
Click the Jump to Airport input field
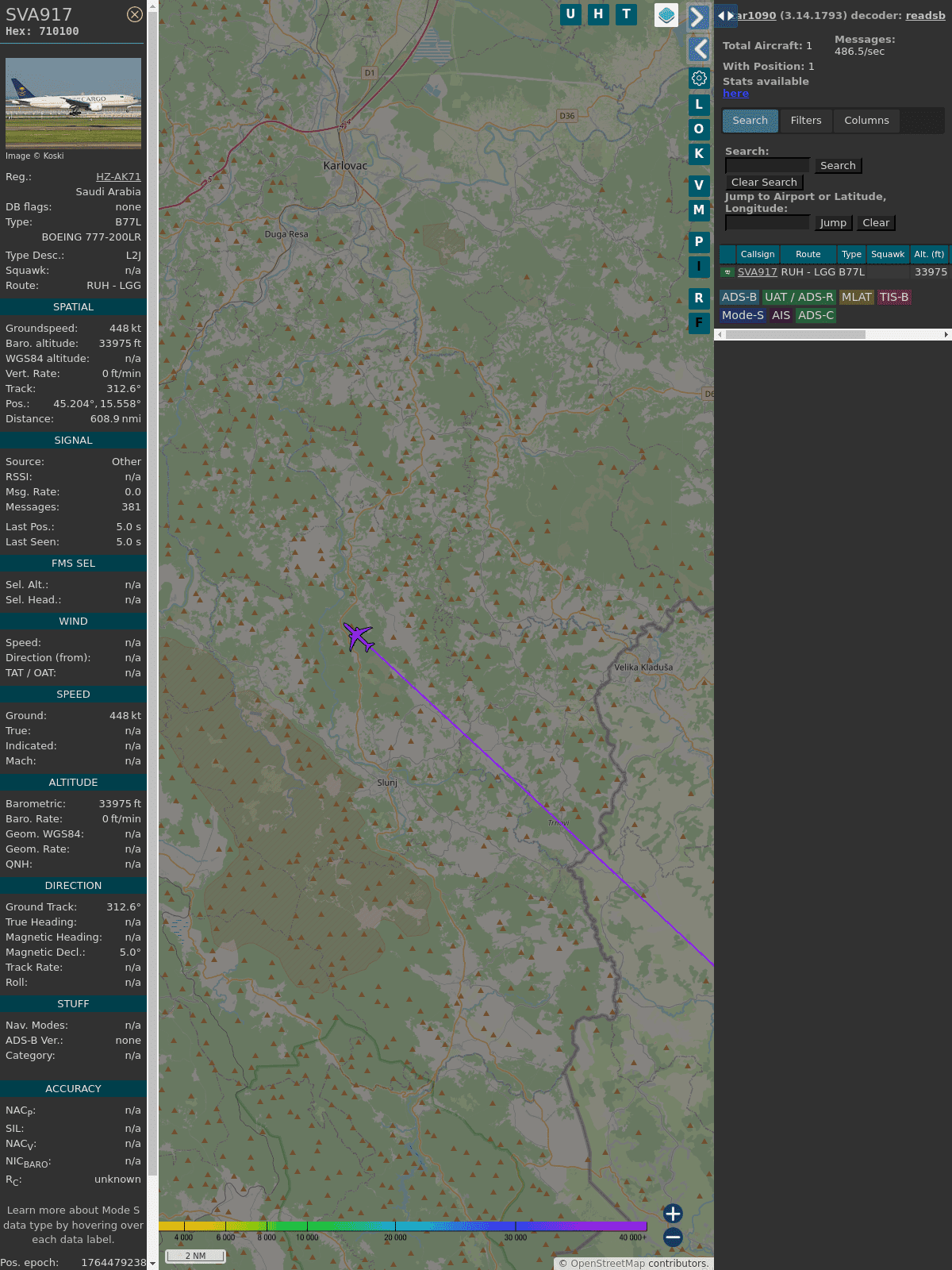click(x=767, y=223)
